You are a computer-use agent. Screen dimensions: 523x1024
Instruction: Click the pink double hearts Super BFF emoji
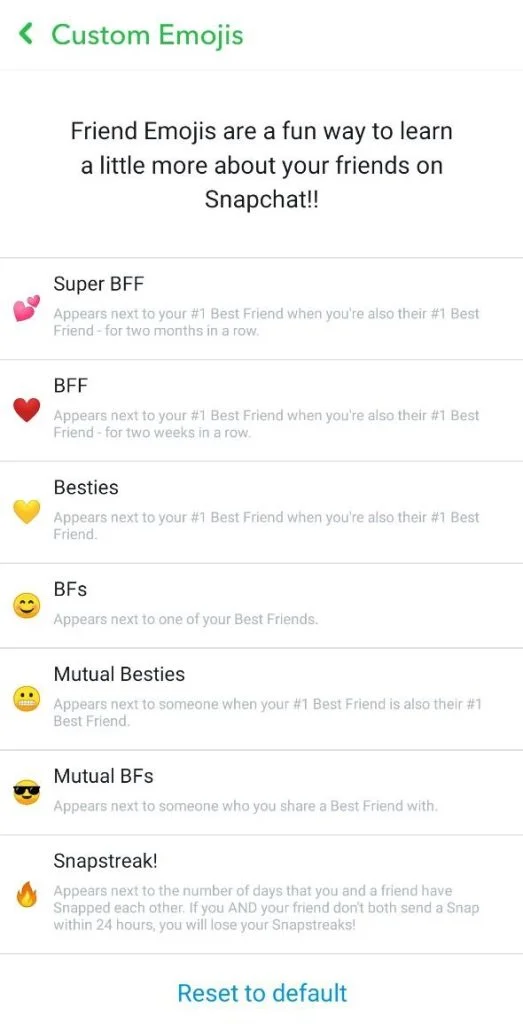click(27, 308)
